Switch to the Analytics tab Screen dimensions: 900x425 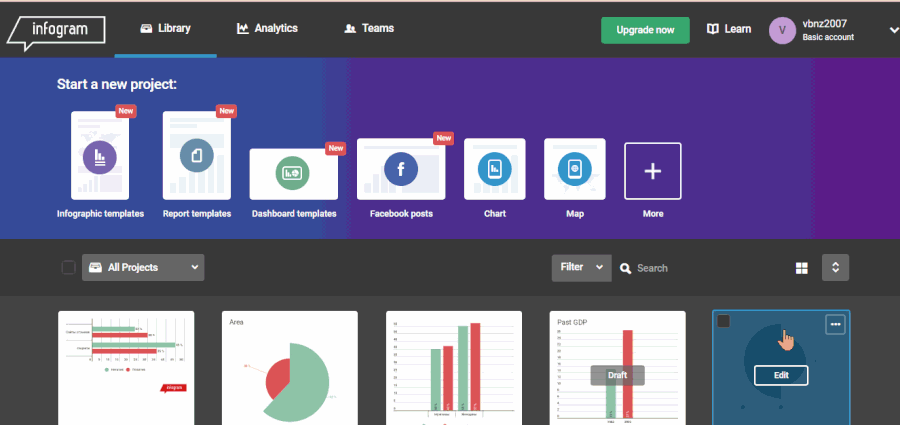pos(267,28)
